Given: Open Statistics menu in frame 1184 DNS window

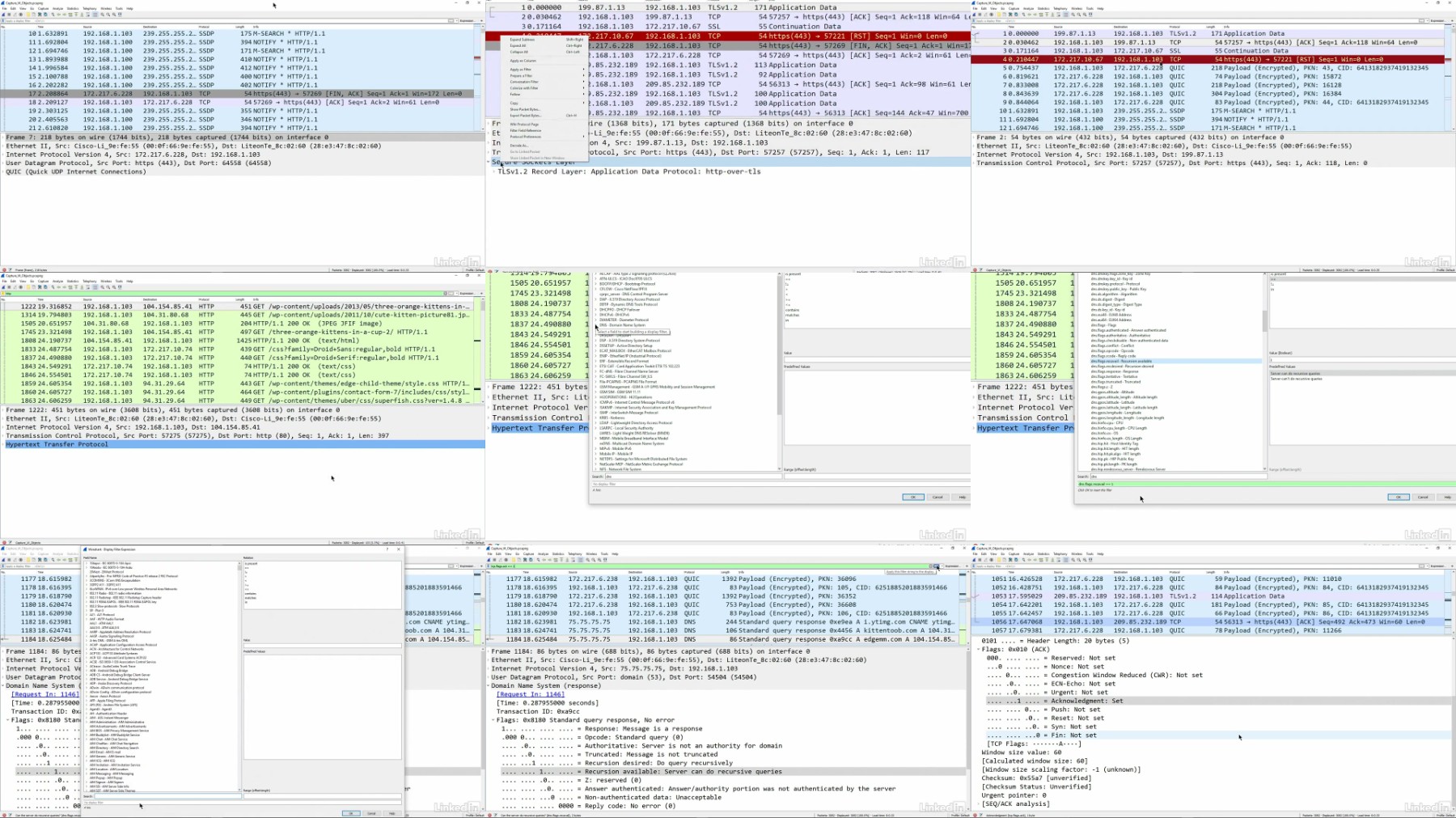Looking at the screenshot, I should click(x=558, y=554).
